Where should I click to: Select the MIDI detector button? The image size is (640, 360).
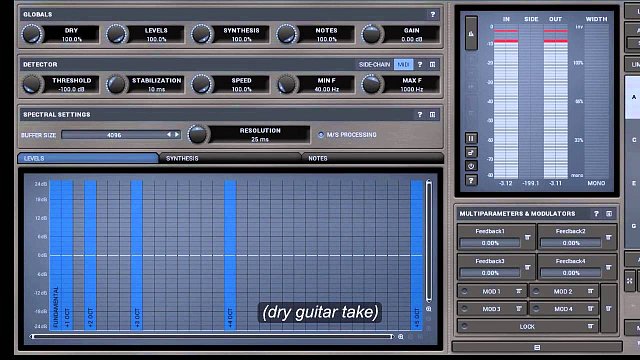pyautogui.click(x=403, y=64)
